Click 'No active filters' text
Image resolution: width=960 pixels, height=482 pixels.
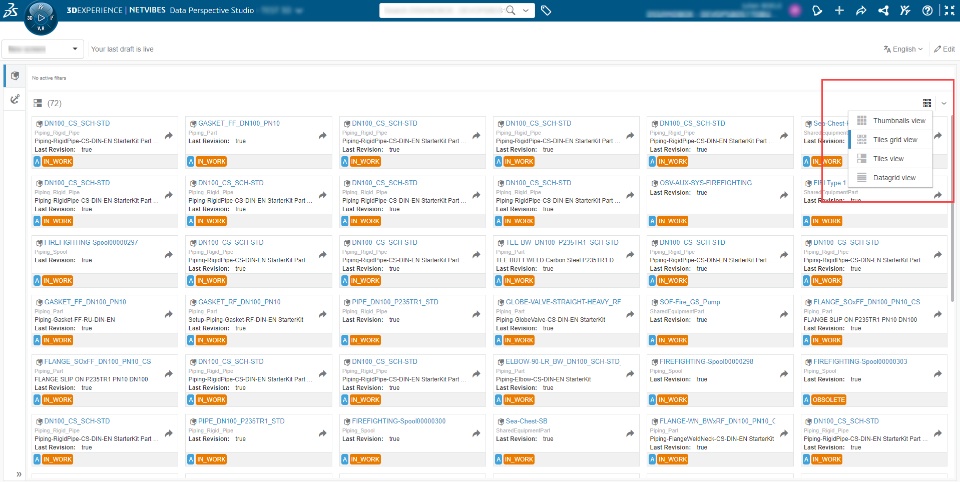pyautogui.click(x=49, y=78)
